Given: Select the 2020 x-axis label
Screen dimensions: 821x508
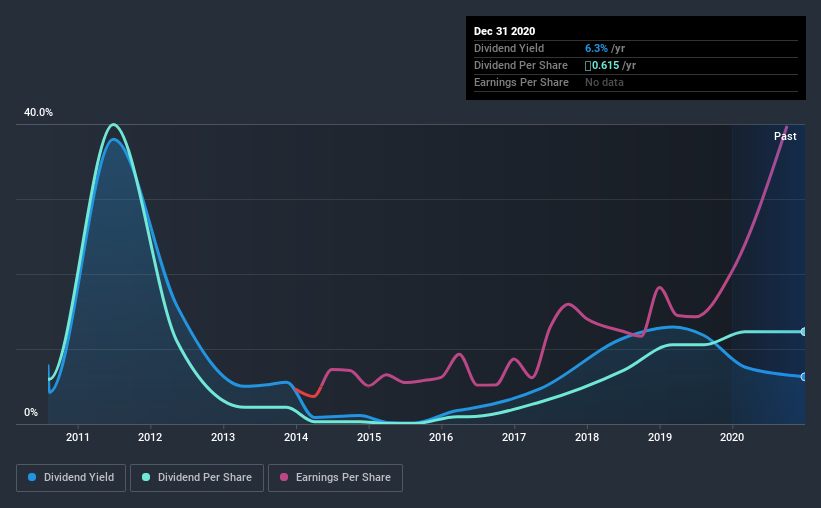Looking at the screenshot, I should pos(732,437).
